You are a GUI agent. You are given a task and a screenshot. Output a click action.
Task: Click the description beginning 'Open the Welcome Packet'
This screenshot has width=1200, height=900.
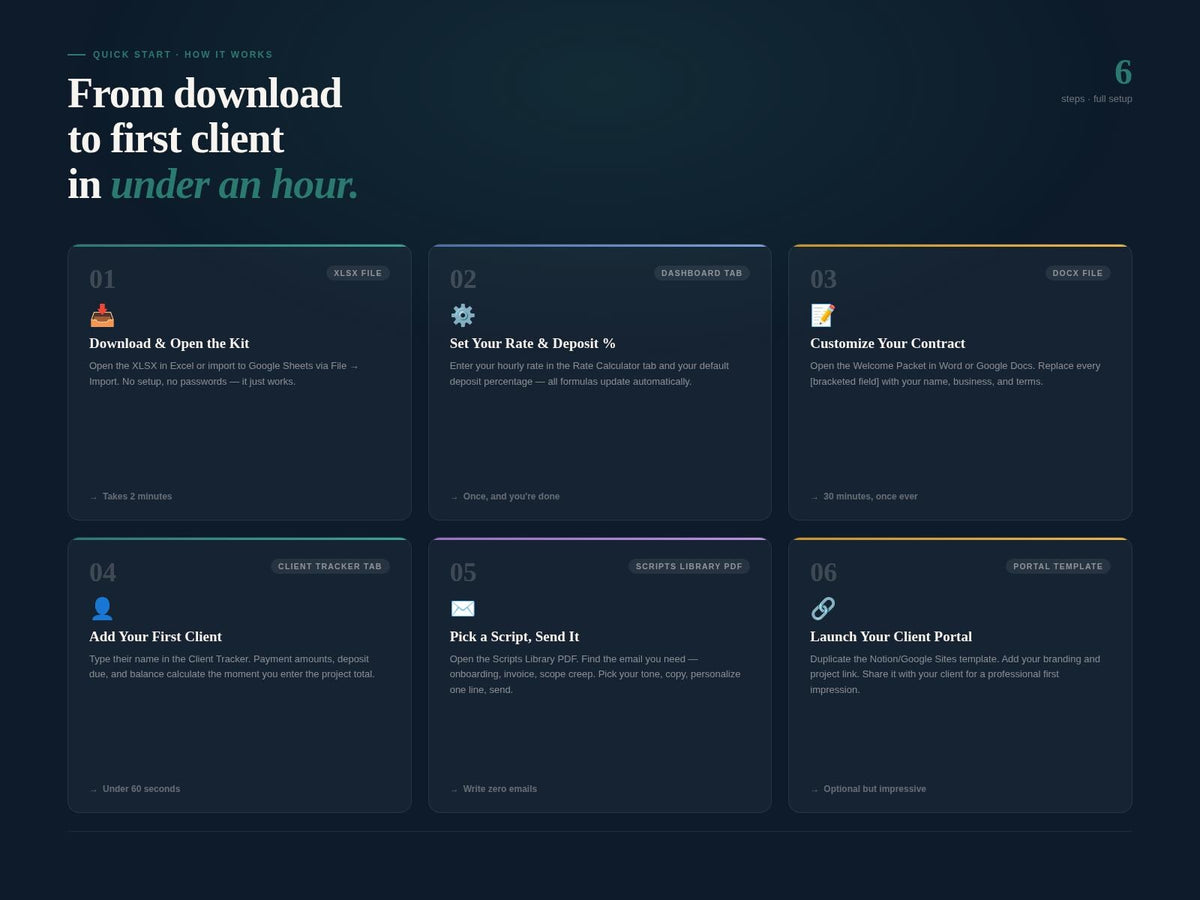[955, 373]
